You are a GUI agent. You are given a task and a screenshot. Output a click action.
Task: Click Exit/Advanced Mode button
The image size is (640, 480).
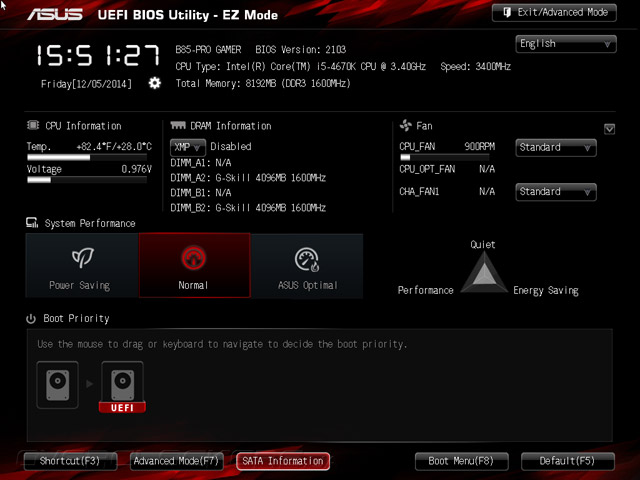[x=554, y=13]
